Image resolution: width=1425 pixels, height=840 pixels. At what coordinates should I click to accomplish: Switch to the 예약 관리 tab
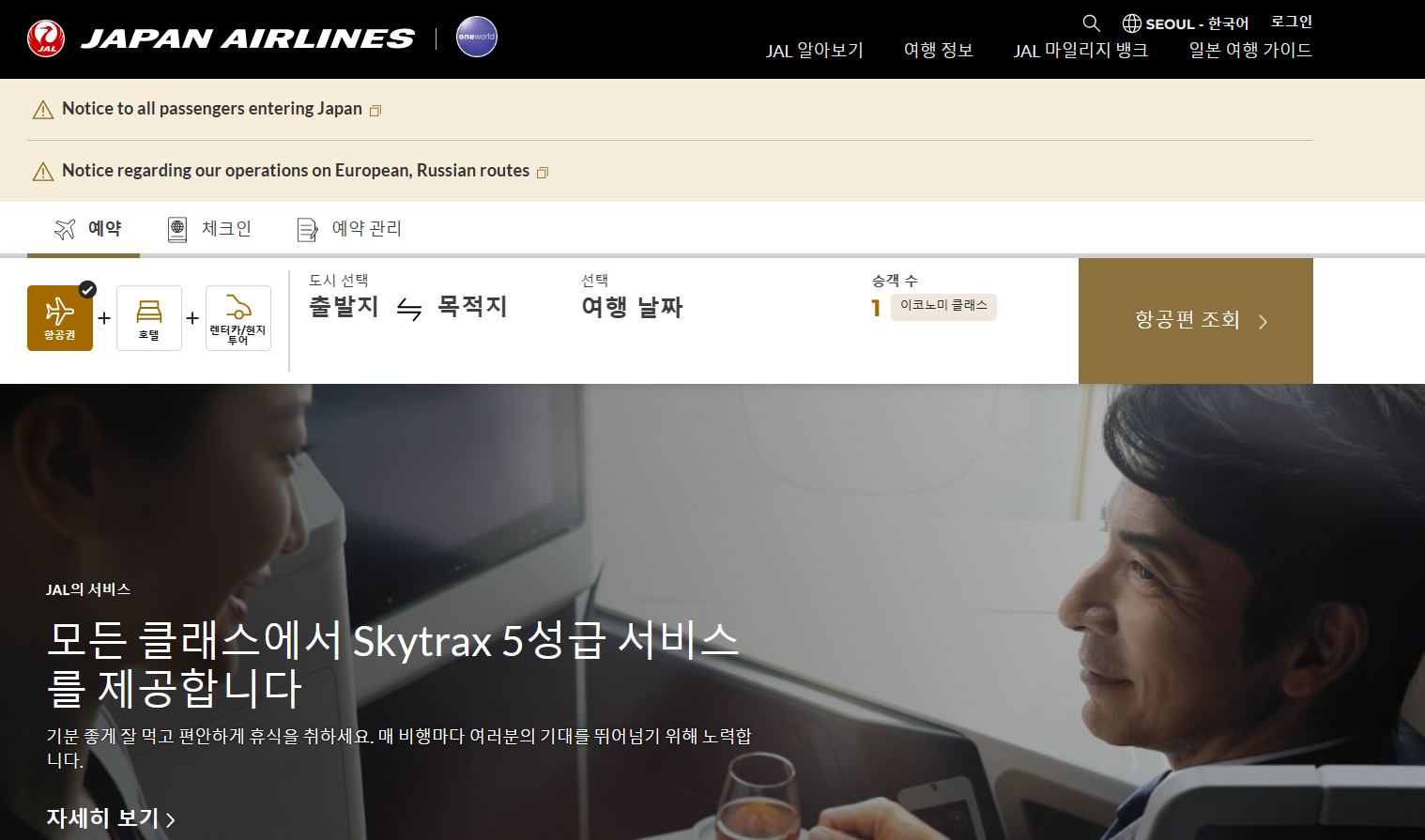pos(349,229)
